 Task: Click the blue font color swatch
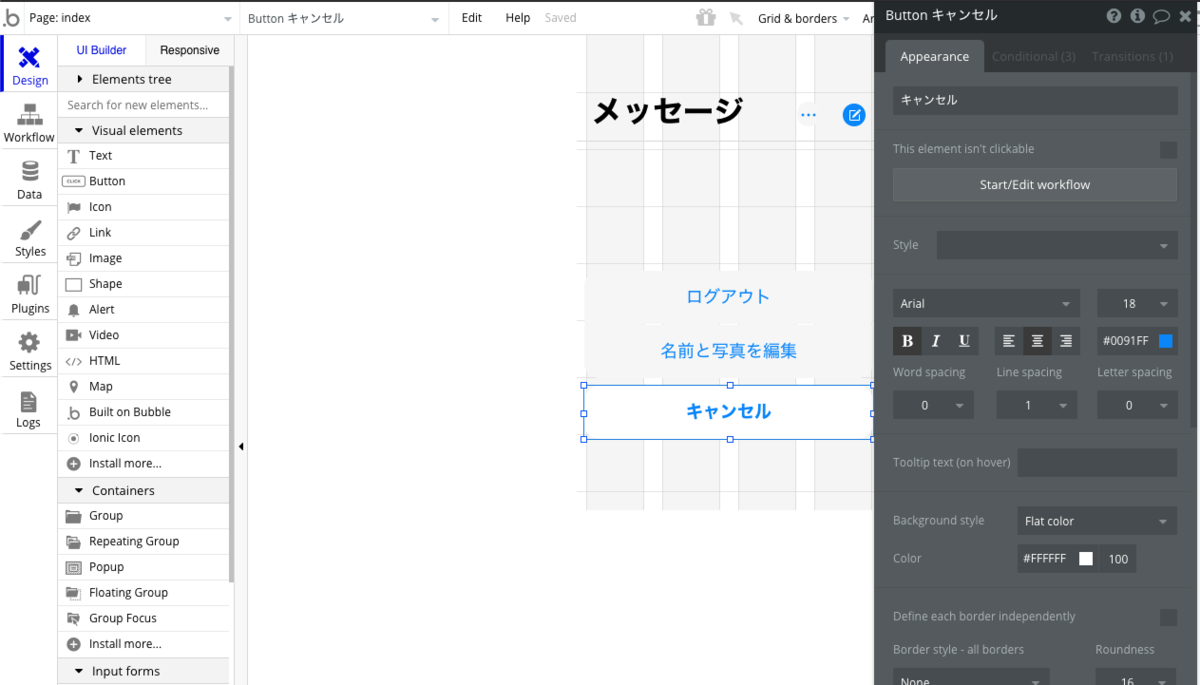[1165, 341]
